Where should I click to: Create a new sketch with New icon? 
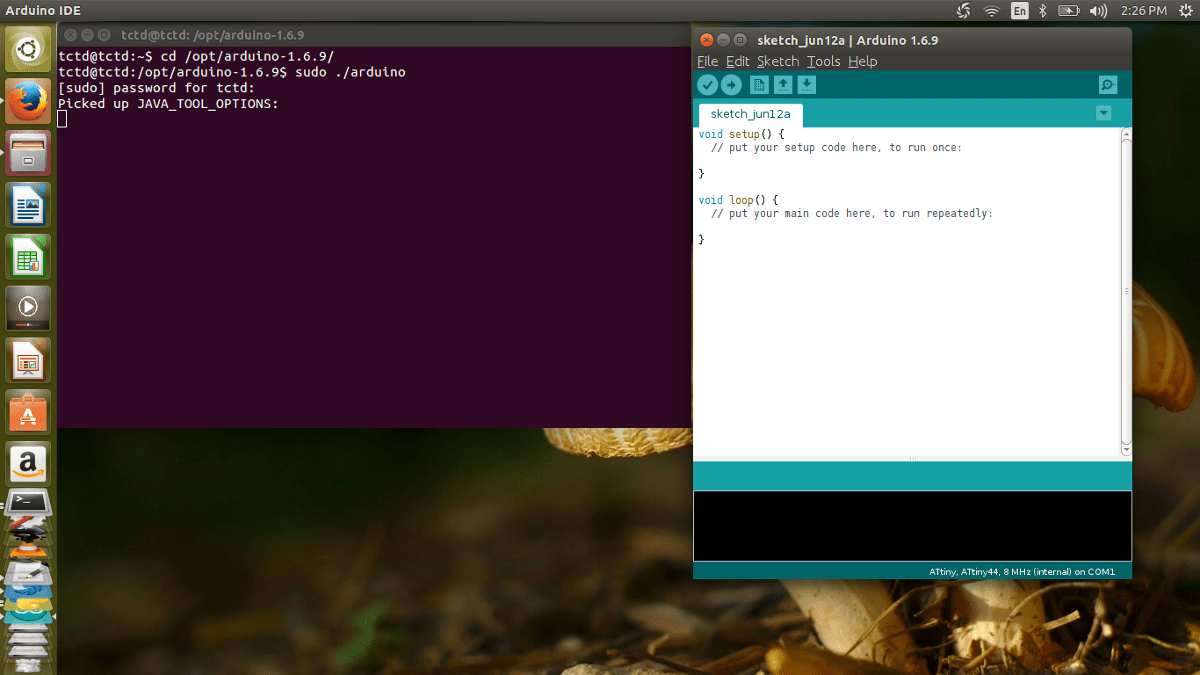point(759,86)
